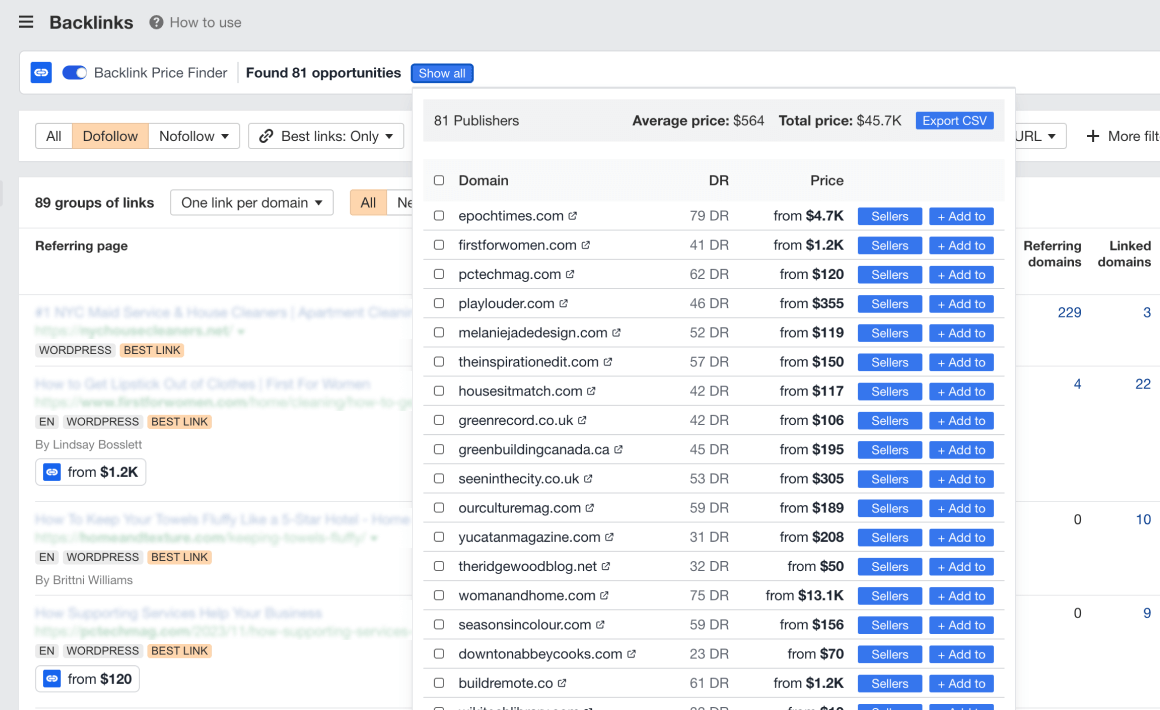Click the Backlink Price Finder link icon

[41, 72]
